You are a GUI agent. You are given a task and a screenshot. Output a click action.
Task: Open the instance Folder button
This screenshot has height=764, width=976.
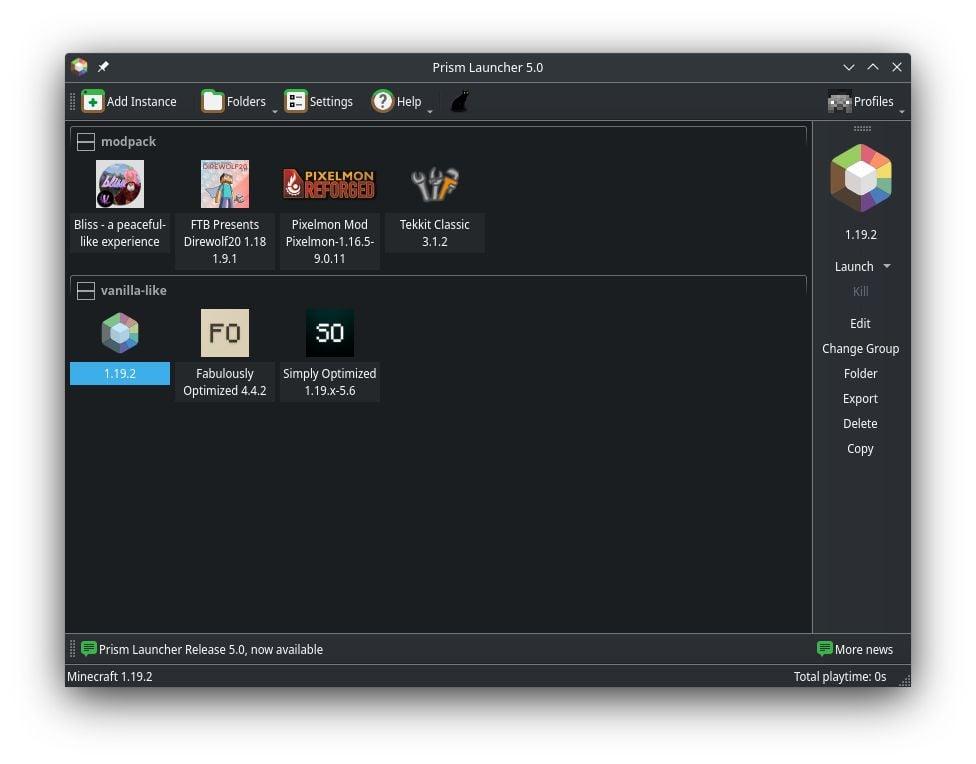860,374
